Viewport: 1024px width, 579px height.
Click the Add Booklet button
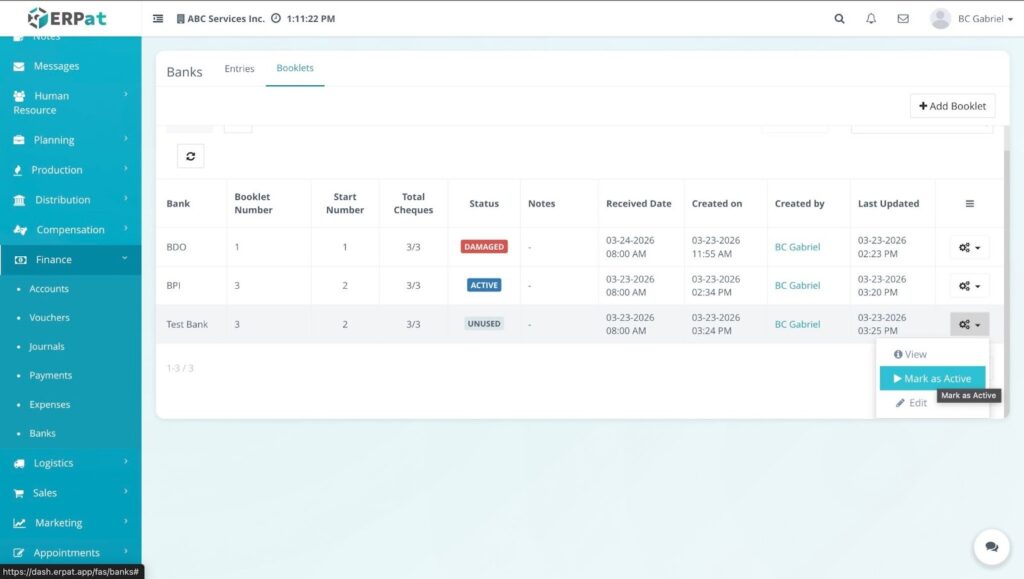pos(951,106)
